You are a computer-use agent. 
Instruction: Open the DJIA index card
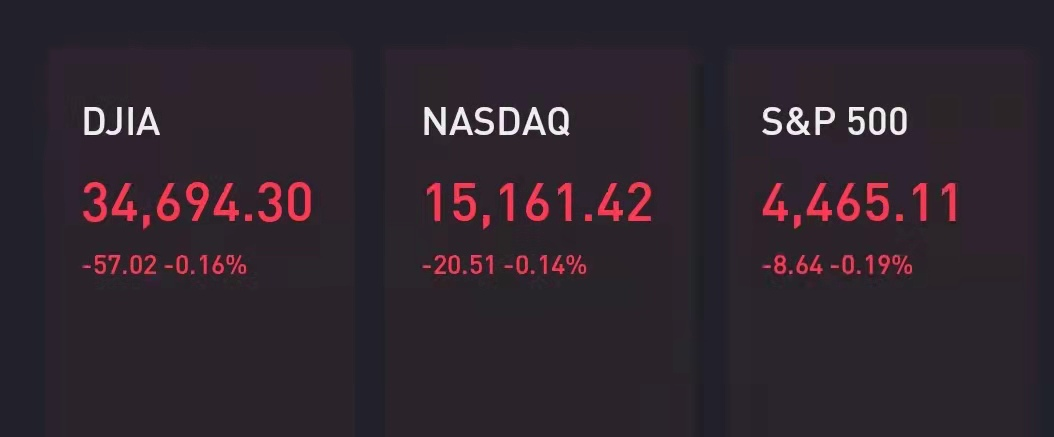pos(200,242)
